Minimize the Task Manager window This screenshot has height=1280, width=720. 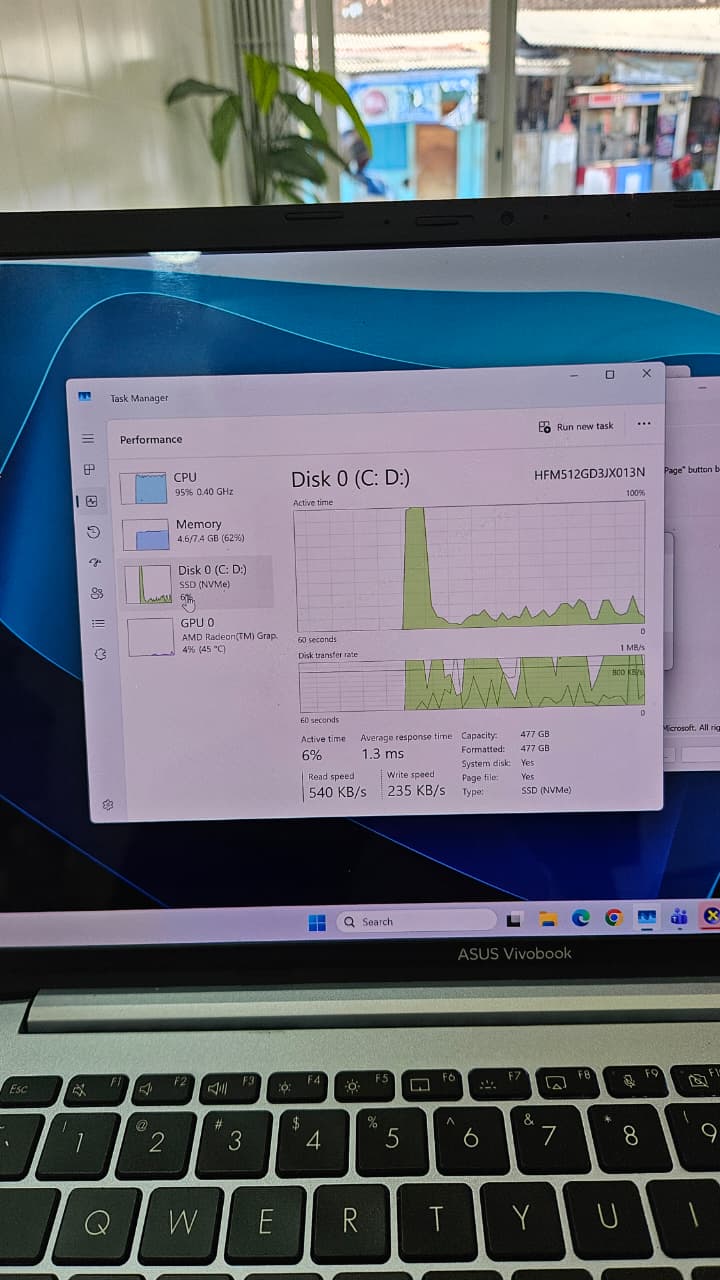coord(574,376)
